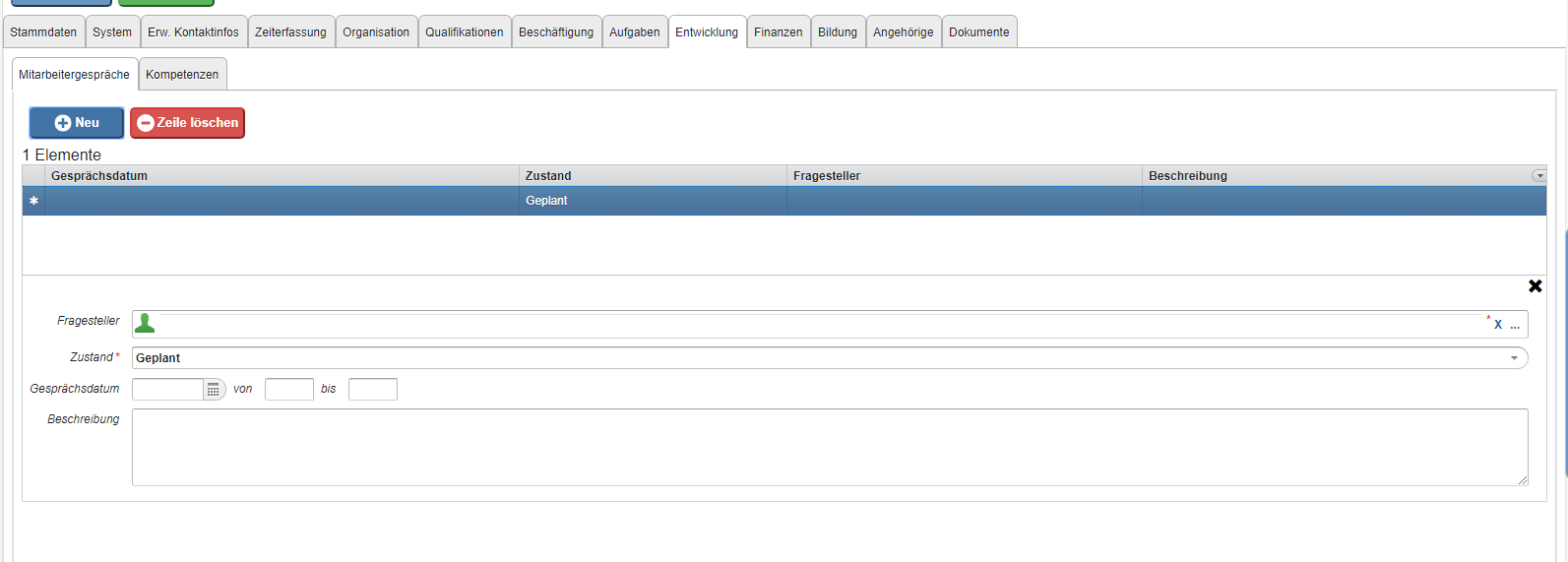Go to the Stammdaten tab
Viewport: 1568px width, 562px height.
click(x=43, y=32)
